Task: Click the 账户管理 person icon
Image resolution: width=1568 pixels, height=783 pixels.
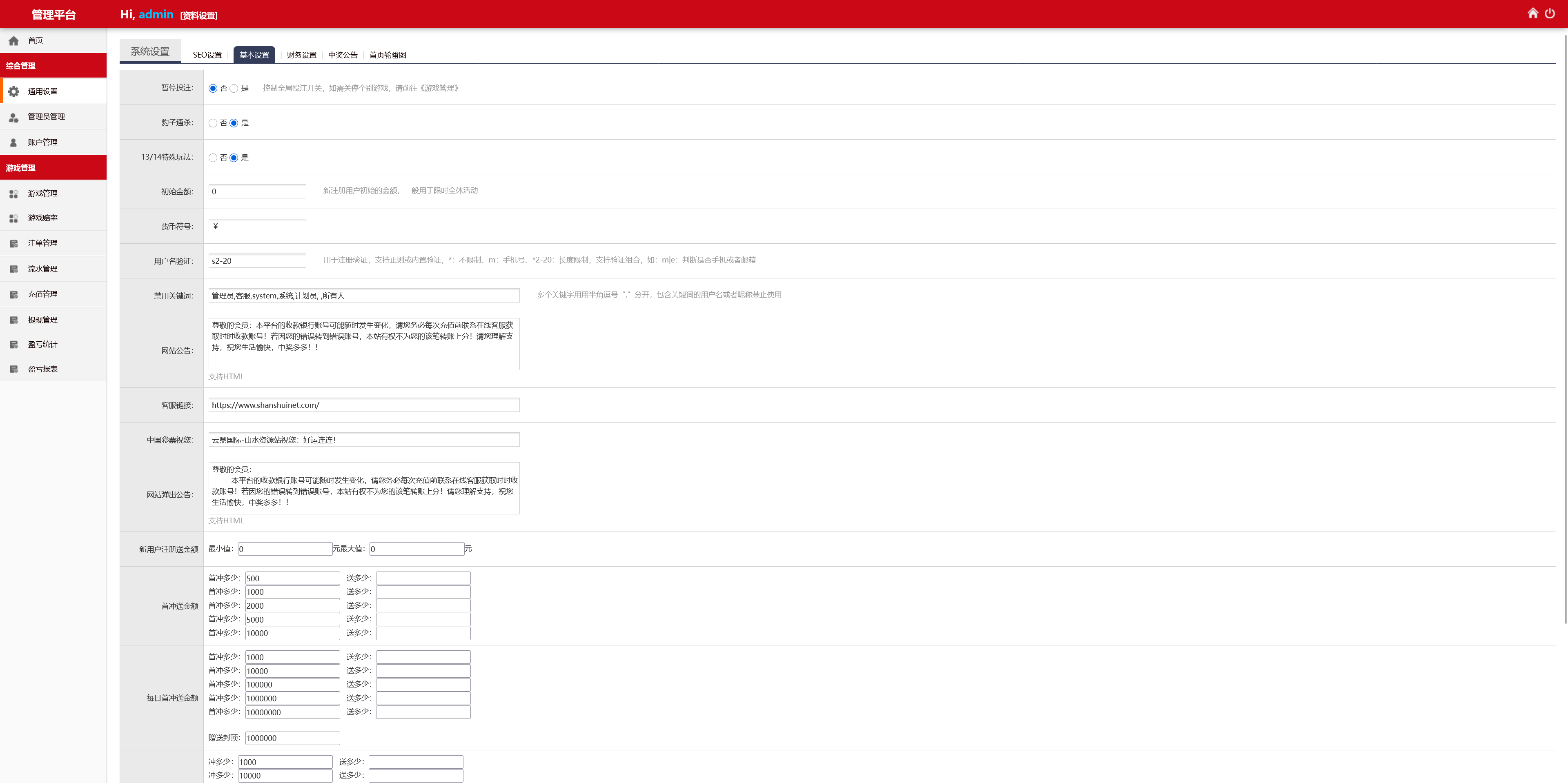Action: (13, 142)
